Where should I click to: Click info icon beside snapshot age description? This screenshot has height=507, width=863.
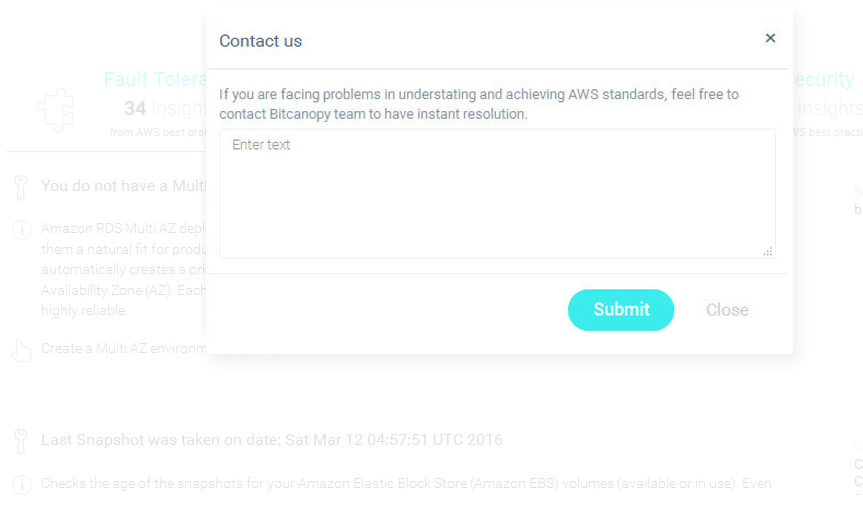click(x=21, y=485)
